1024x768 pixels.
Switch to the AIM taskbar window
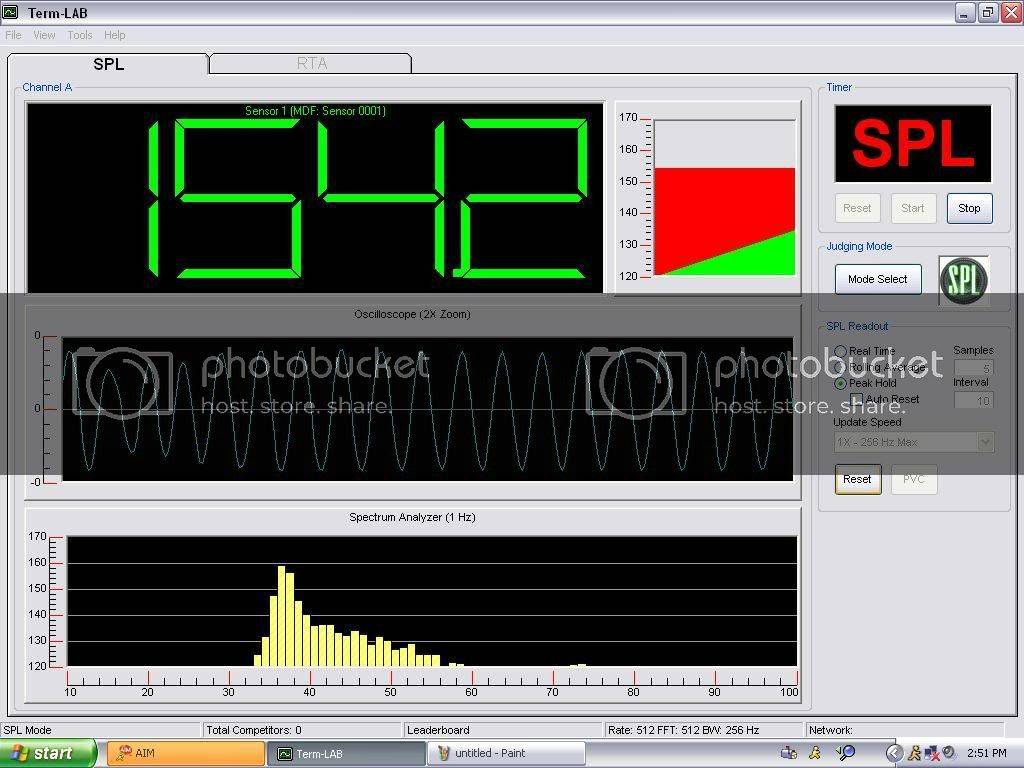pyautogui.click(x=185, y=753)
